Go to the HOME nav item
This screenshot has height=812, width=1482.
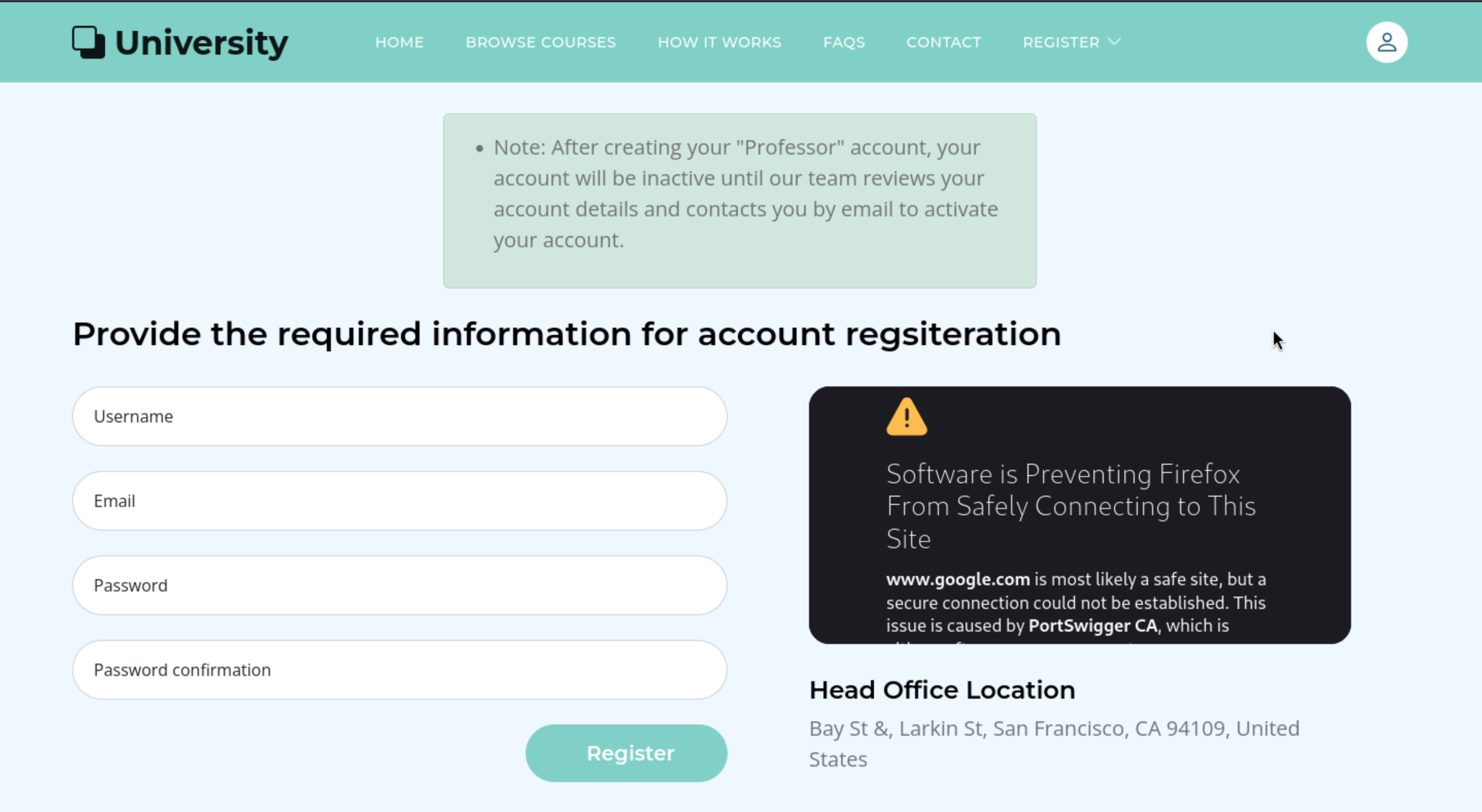pos(399,42)
